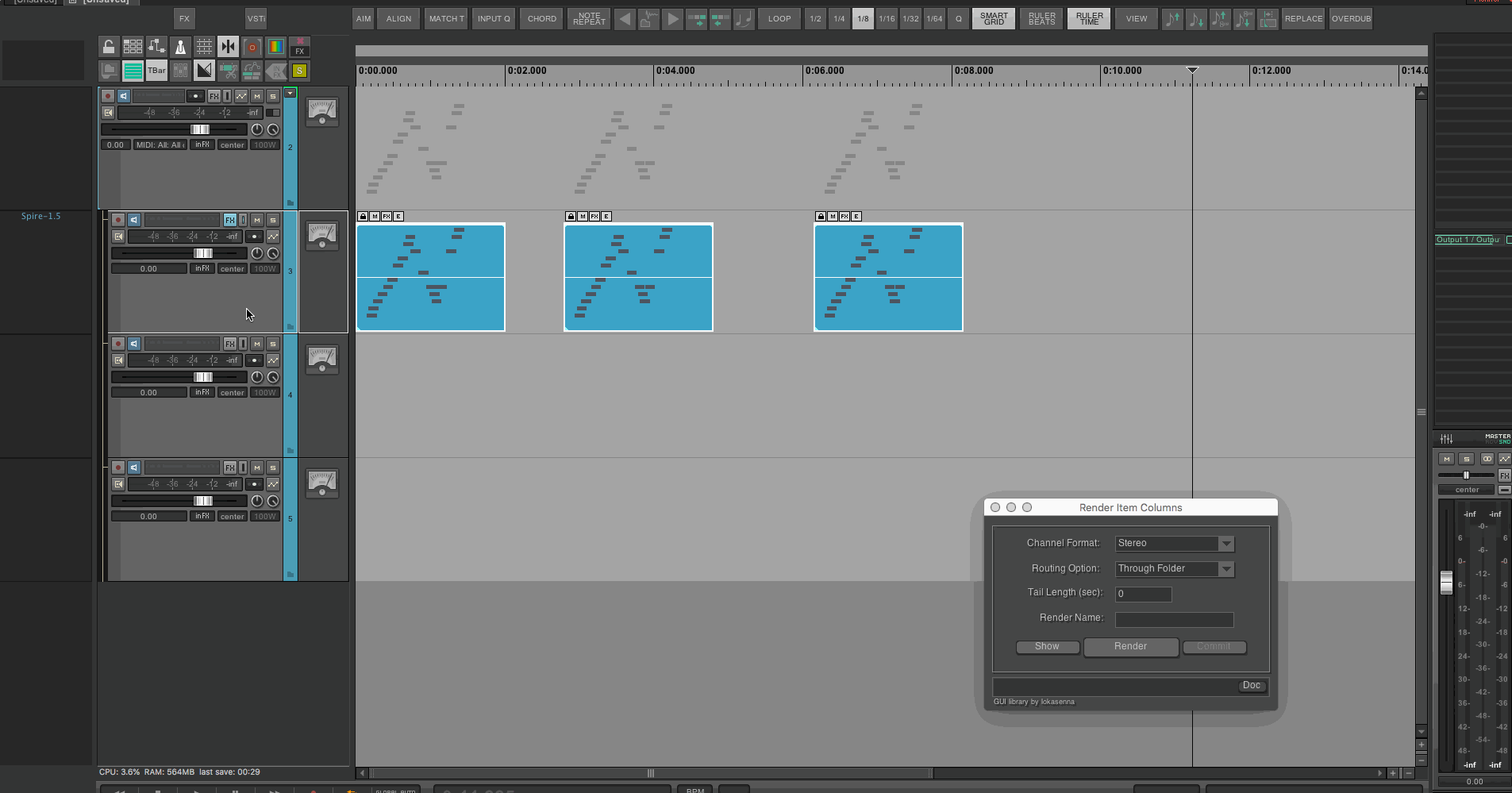Toggle the blue speaker monitor button on track 4
The height and width of the screenshot is (793, 1512).
pyautogui.click(x=134, y=344)
